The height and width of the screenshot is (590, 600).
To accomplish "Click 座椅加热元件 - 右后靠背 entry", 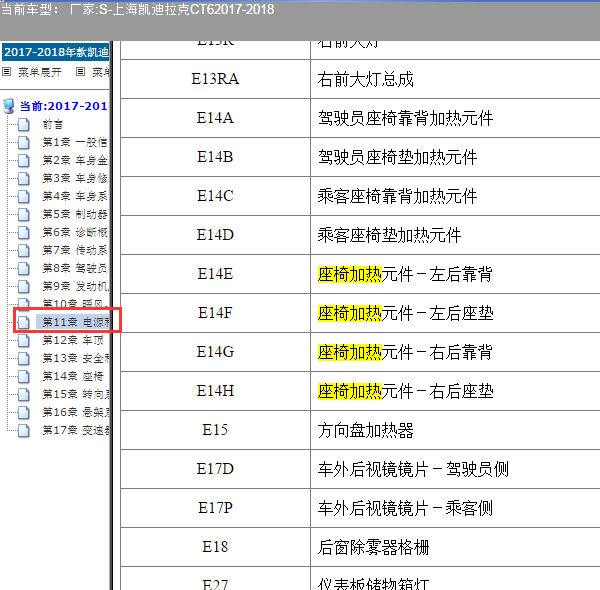I will pyautogui.click(x=405, y=352).
